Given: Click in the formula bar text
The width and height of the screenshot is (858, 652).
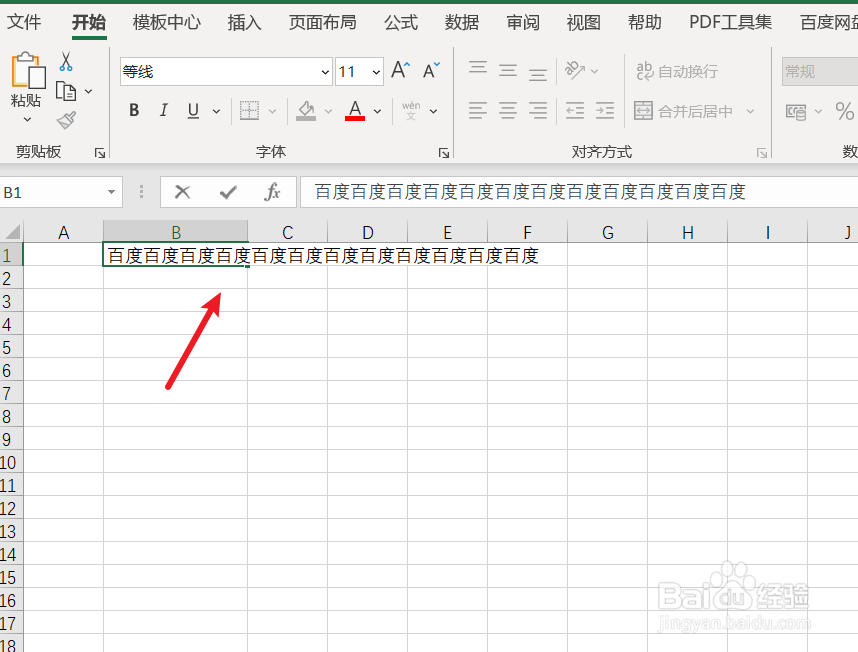Looking at the screenshot, I should point(530,192).
